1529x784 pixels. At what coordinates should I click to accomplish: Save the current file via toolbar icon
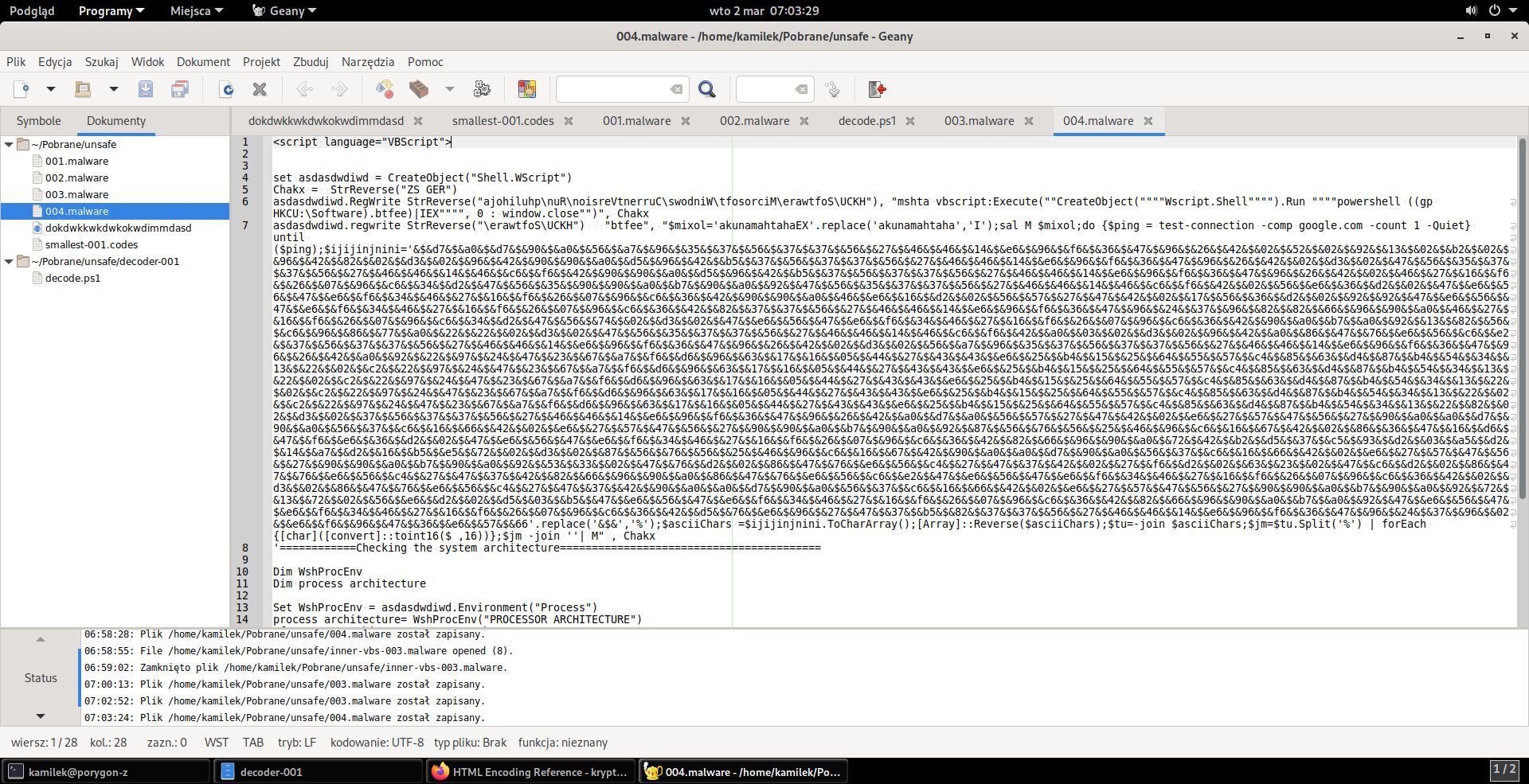[x=146, y=89]
